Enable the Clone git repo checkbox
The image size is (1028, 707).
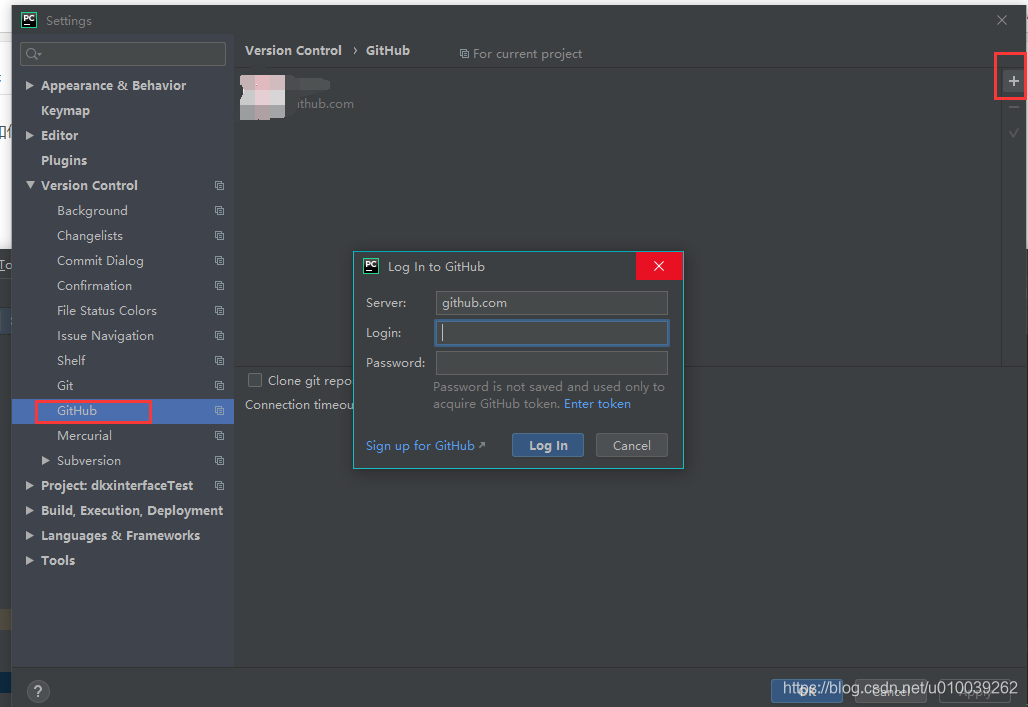point(255,380)
